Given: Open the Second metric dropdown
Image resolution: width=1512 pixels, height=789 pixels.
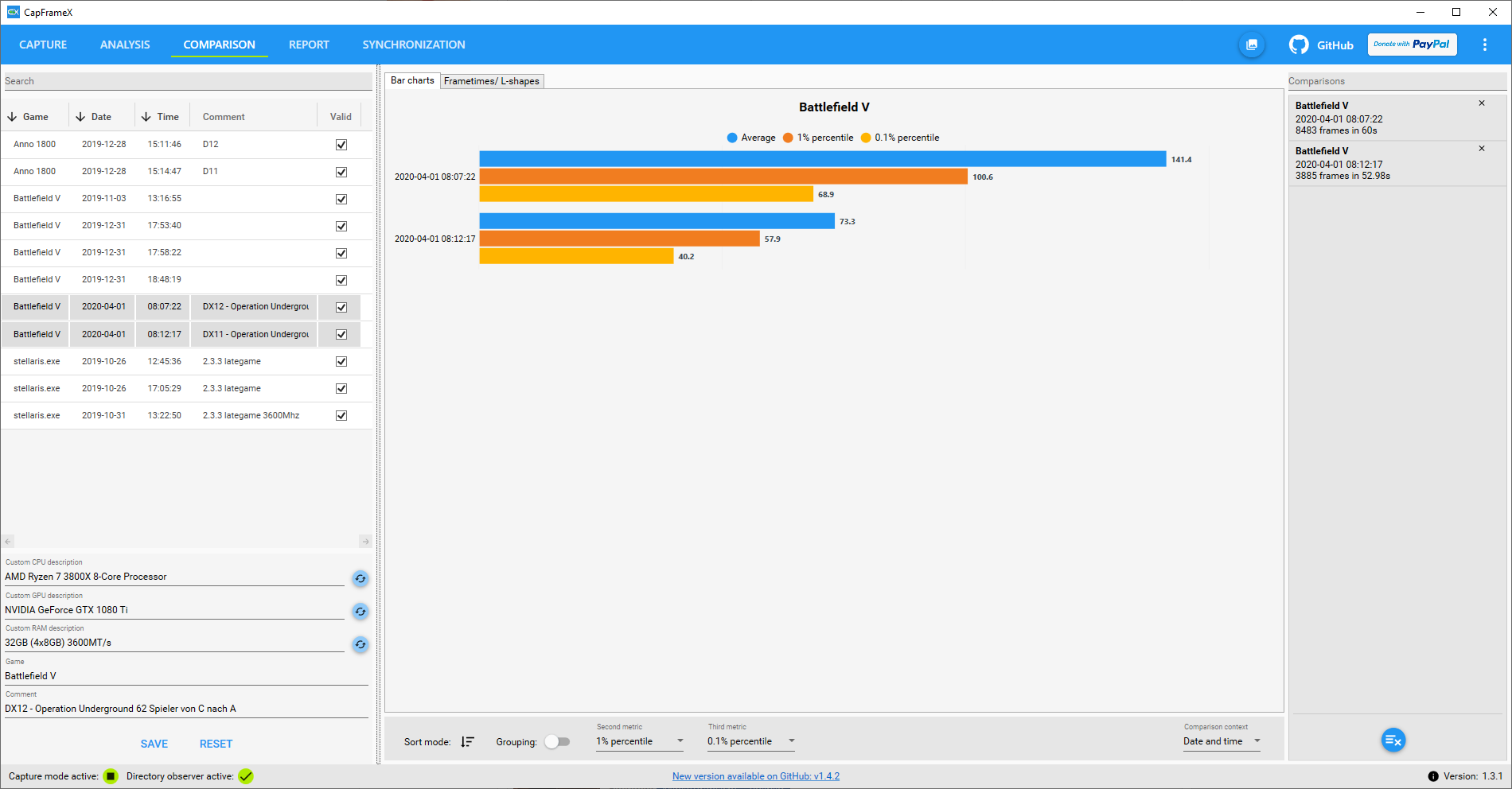Looking at the screenshot, I should pos(641,741).
